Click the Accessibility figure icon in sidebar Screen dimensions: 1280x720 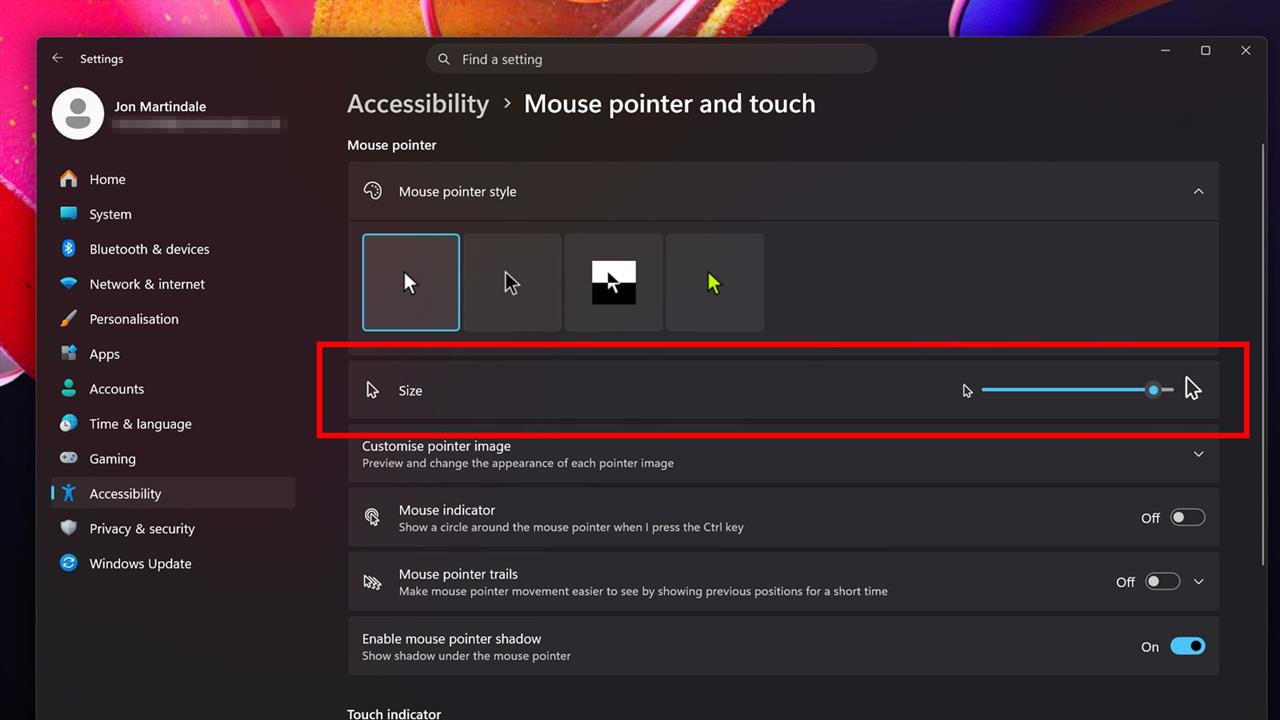[68, 494]
